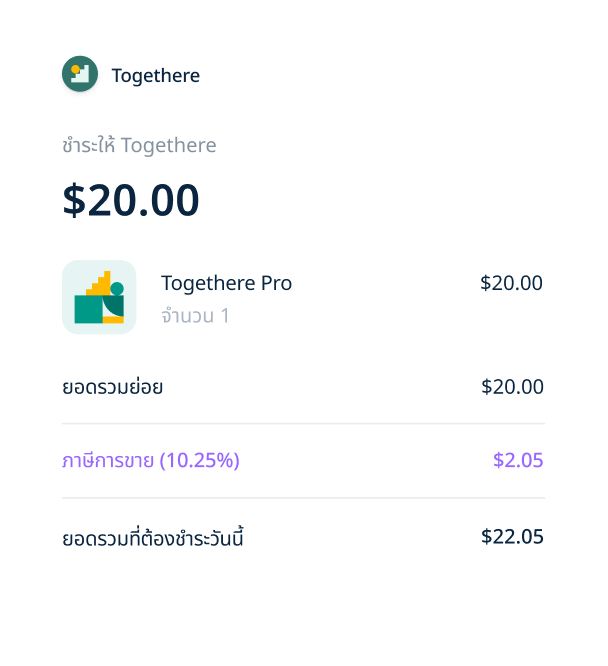
Task: Open the Togethere Pro product thumbnail
Action: (99, 297)
